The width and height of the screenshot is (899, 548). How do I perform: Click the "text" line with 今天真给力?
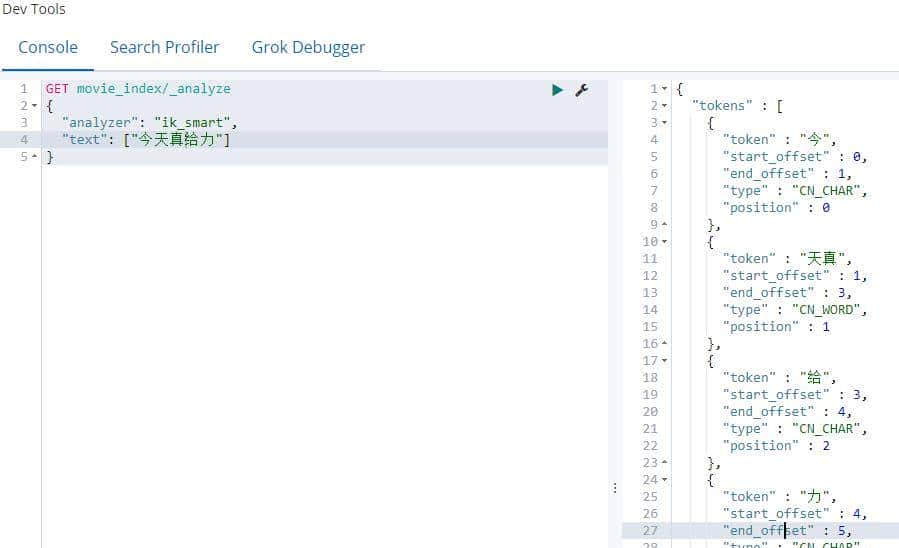tap(146, 139)
